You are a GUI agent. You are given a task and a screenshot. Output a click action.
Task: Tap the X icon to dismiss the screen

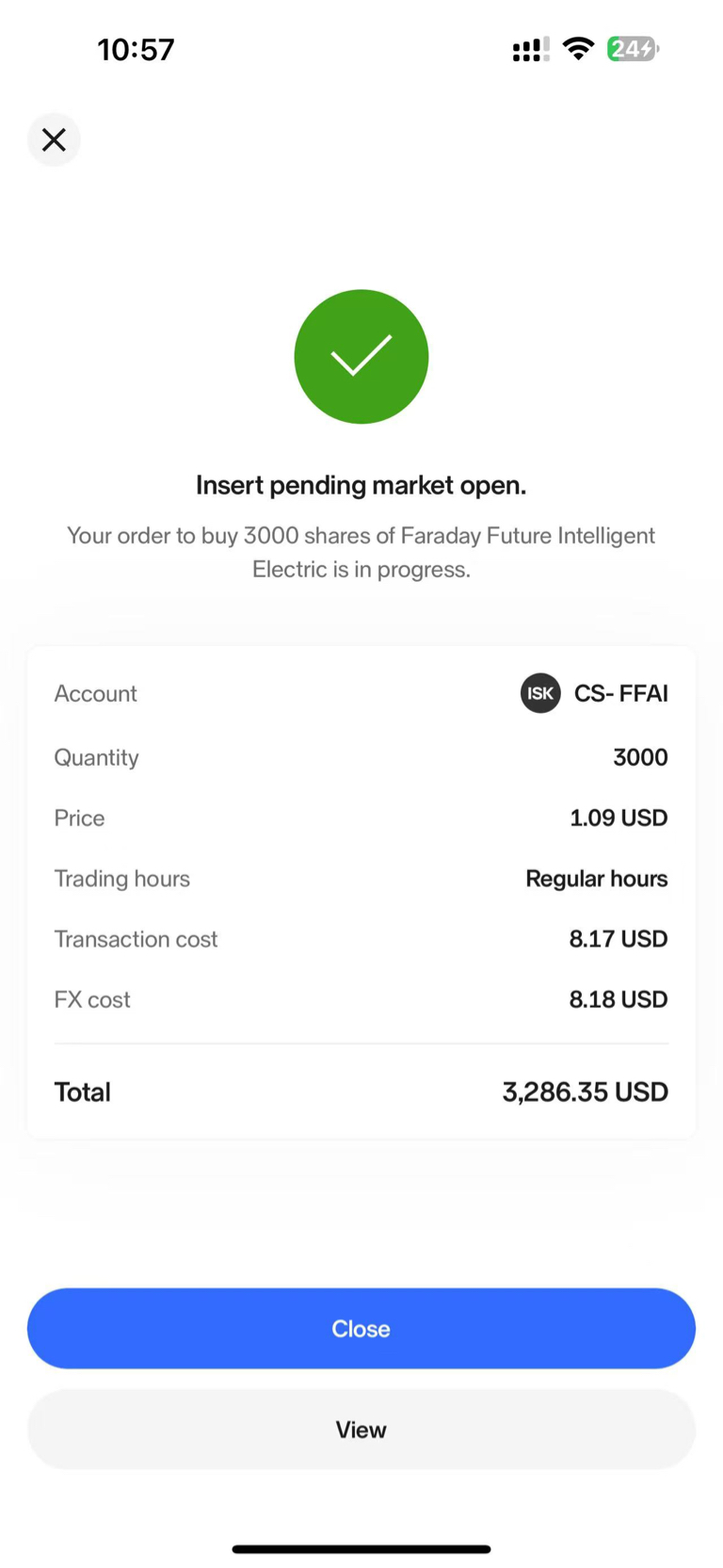54,139
